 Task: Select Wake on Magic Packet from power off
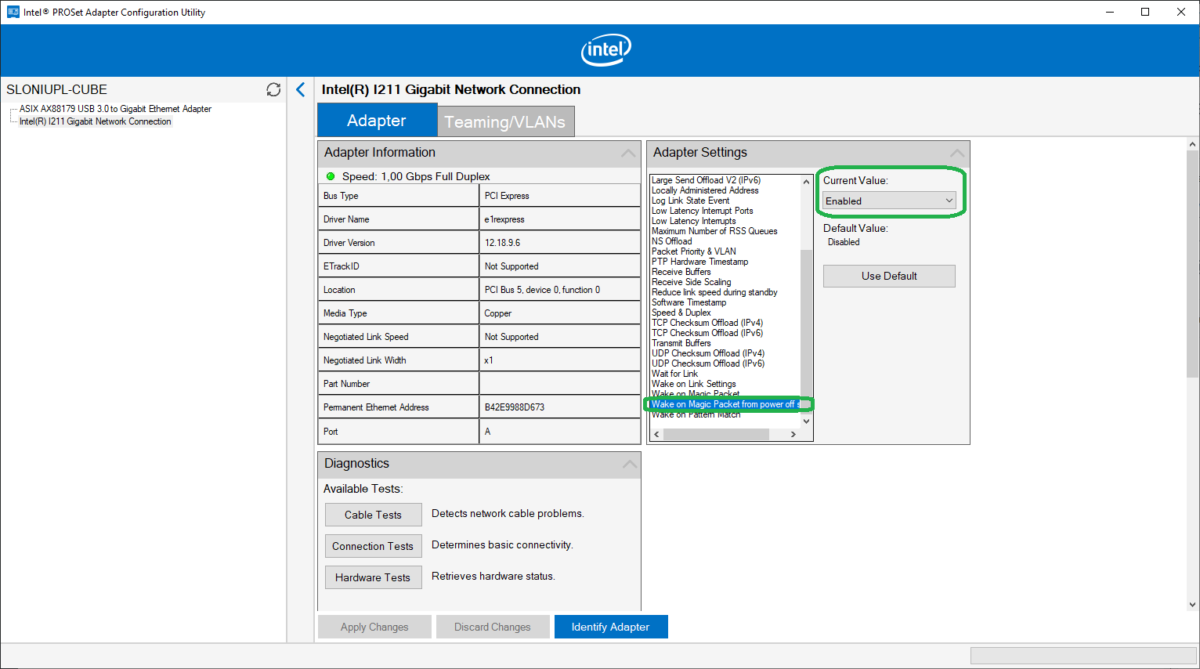point(724,404)
